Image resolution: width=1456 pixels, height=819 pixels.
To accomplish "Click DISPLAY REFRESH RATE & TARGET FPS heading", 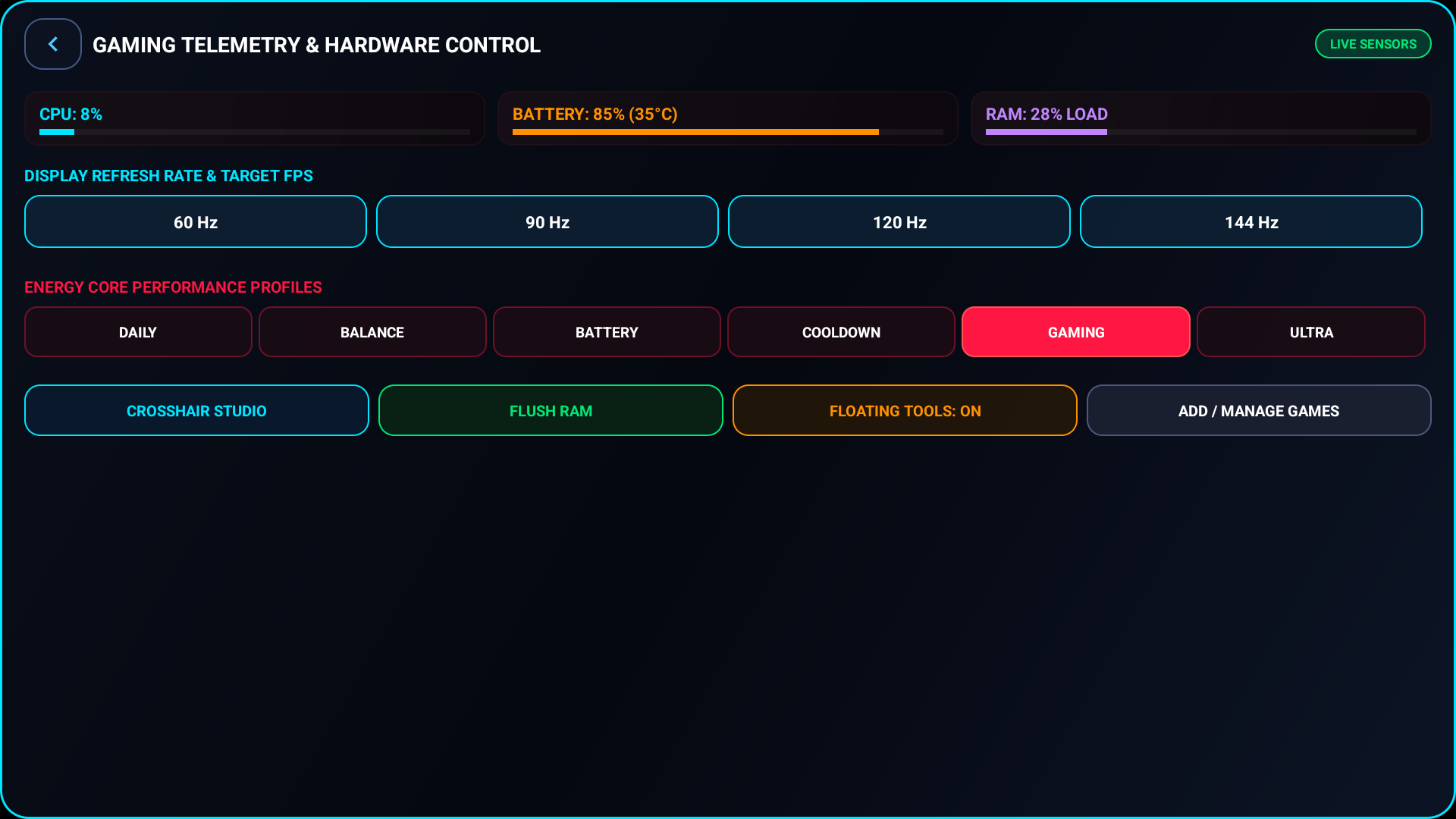I will click(x=168, y=176).
